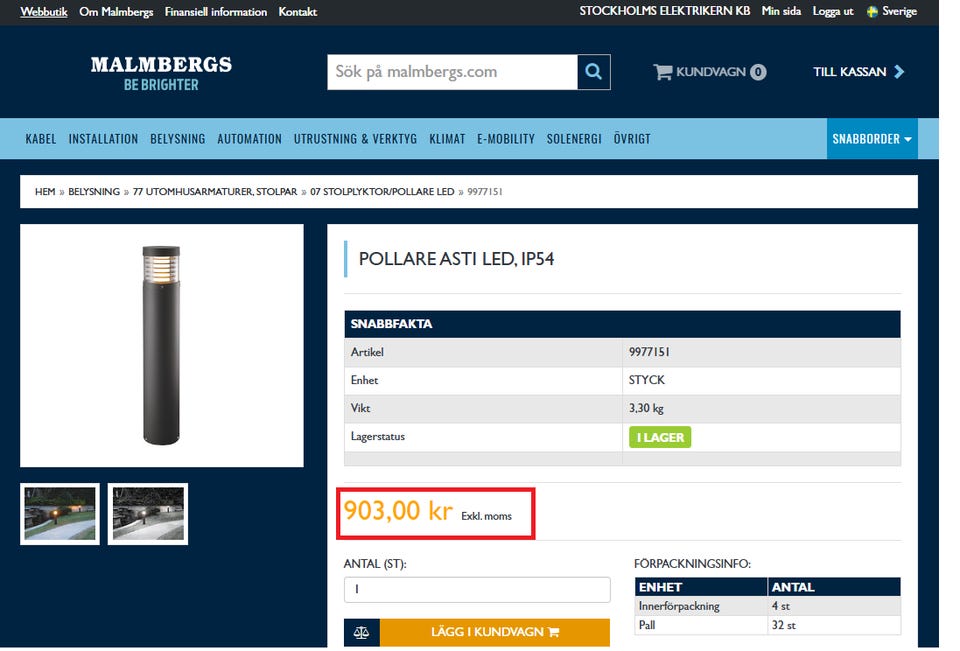960x651 pixels.
Task: Click the 903,00 kr price
Action: click(x=398, y=511)
